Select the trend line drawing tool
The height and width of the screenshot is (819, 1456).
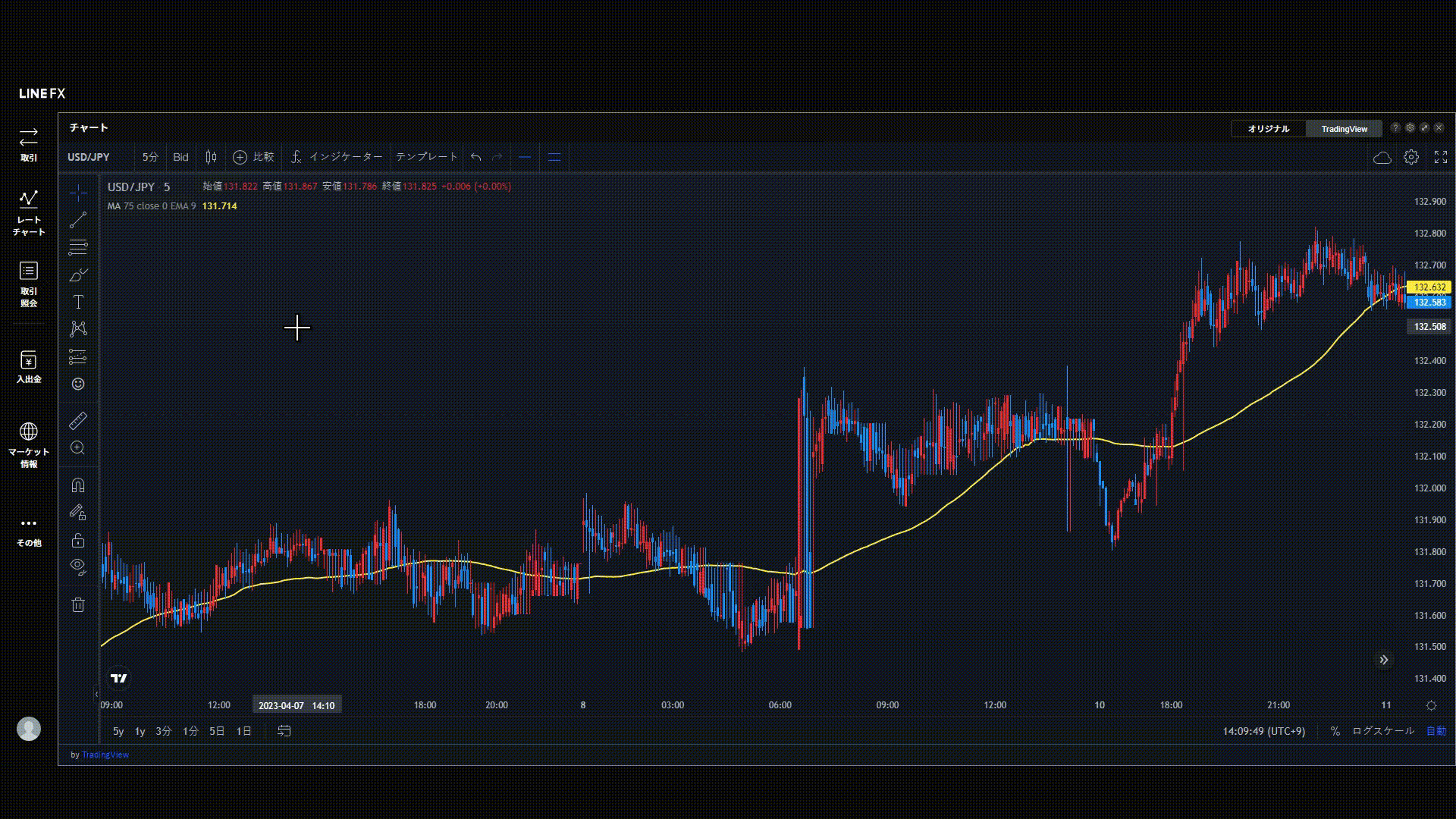(x=78, y=221)
